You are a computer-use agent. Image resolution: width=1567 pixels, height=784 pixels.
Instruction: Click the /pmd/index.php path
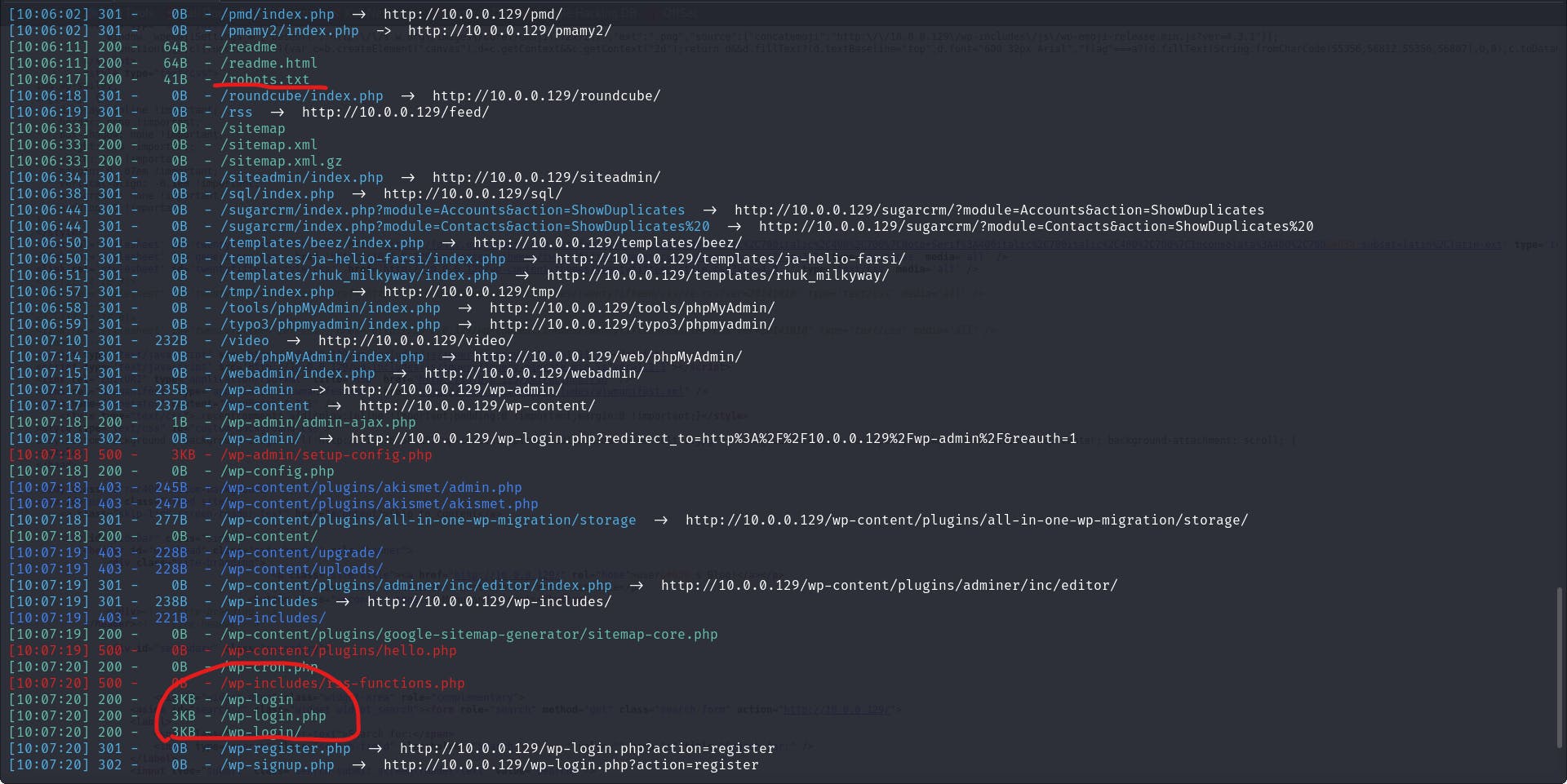pos(277,14)
